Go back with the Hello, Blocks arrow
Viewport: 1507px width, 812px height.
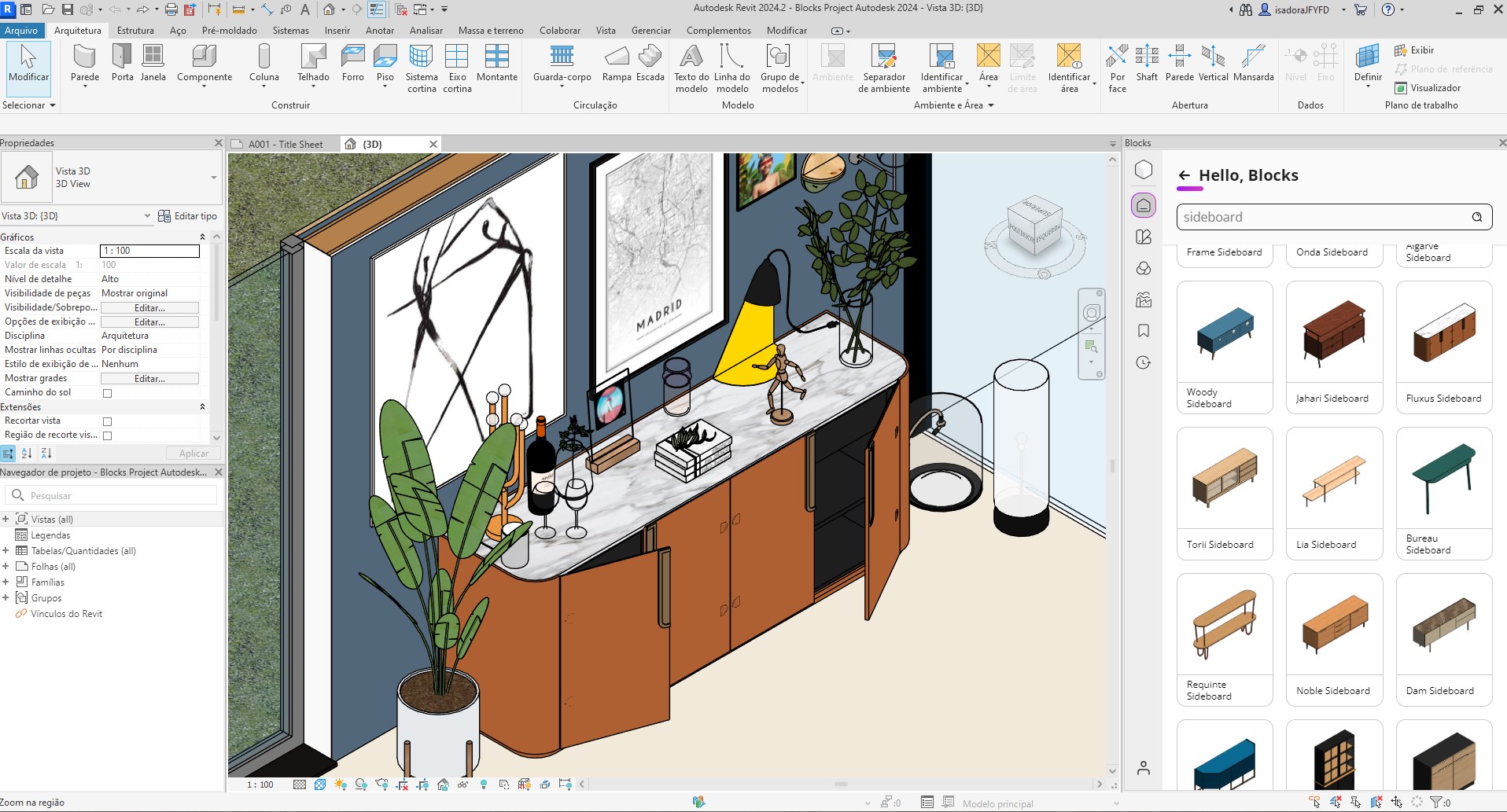pos(1185,175)
